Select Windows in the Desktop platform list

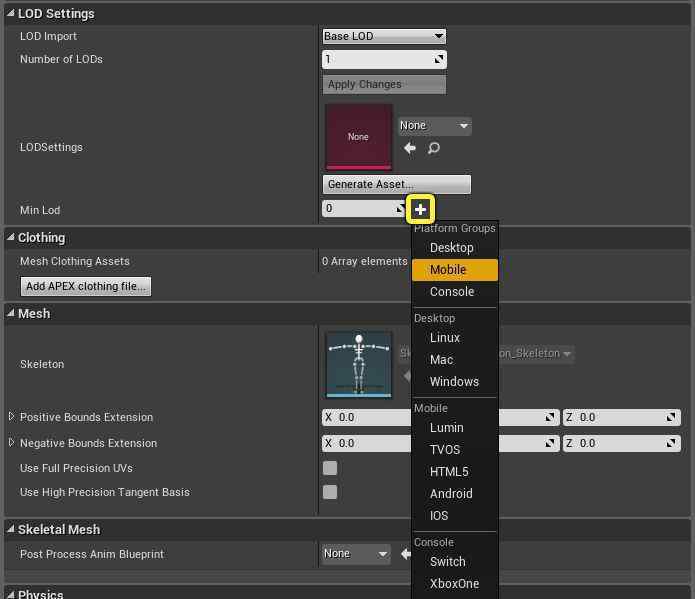(454, 382)
